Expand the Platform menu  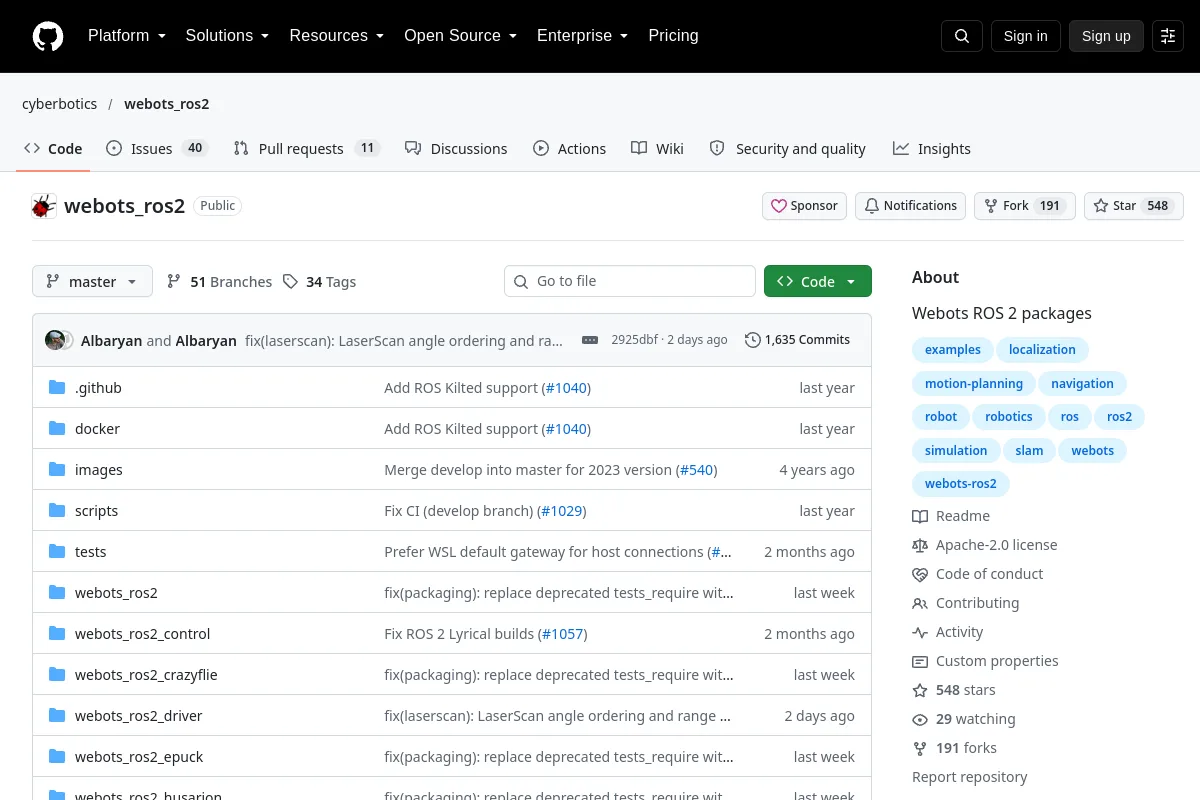(127, 36)
